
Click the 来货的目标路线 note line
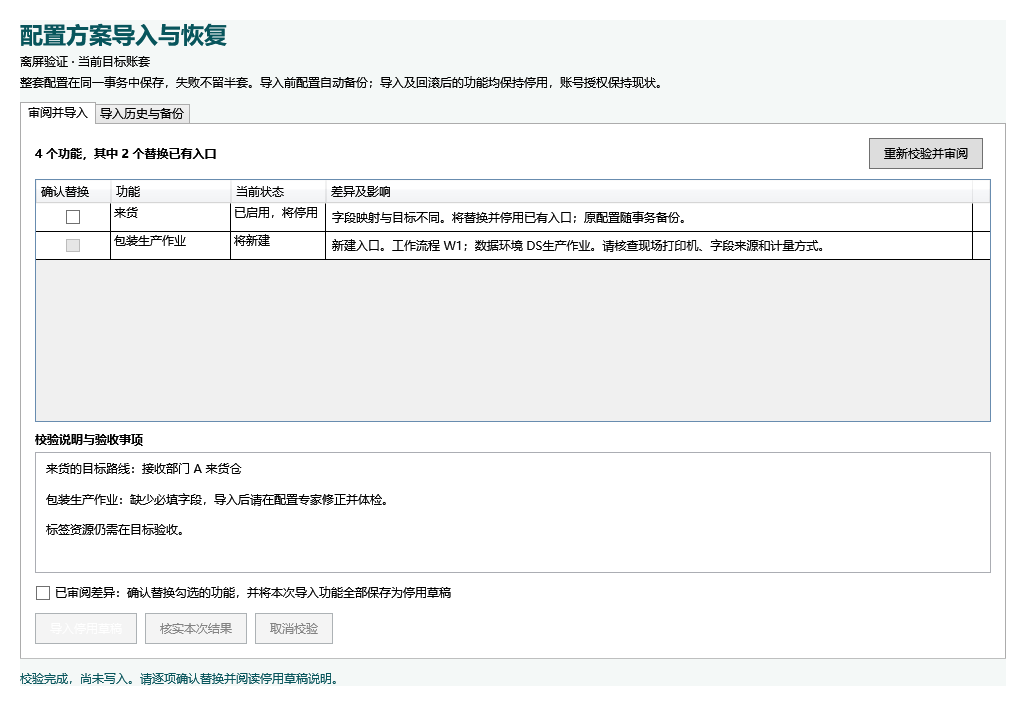click(x=143, y=469)
